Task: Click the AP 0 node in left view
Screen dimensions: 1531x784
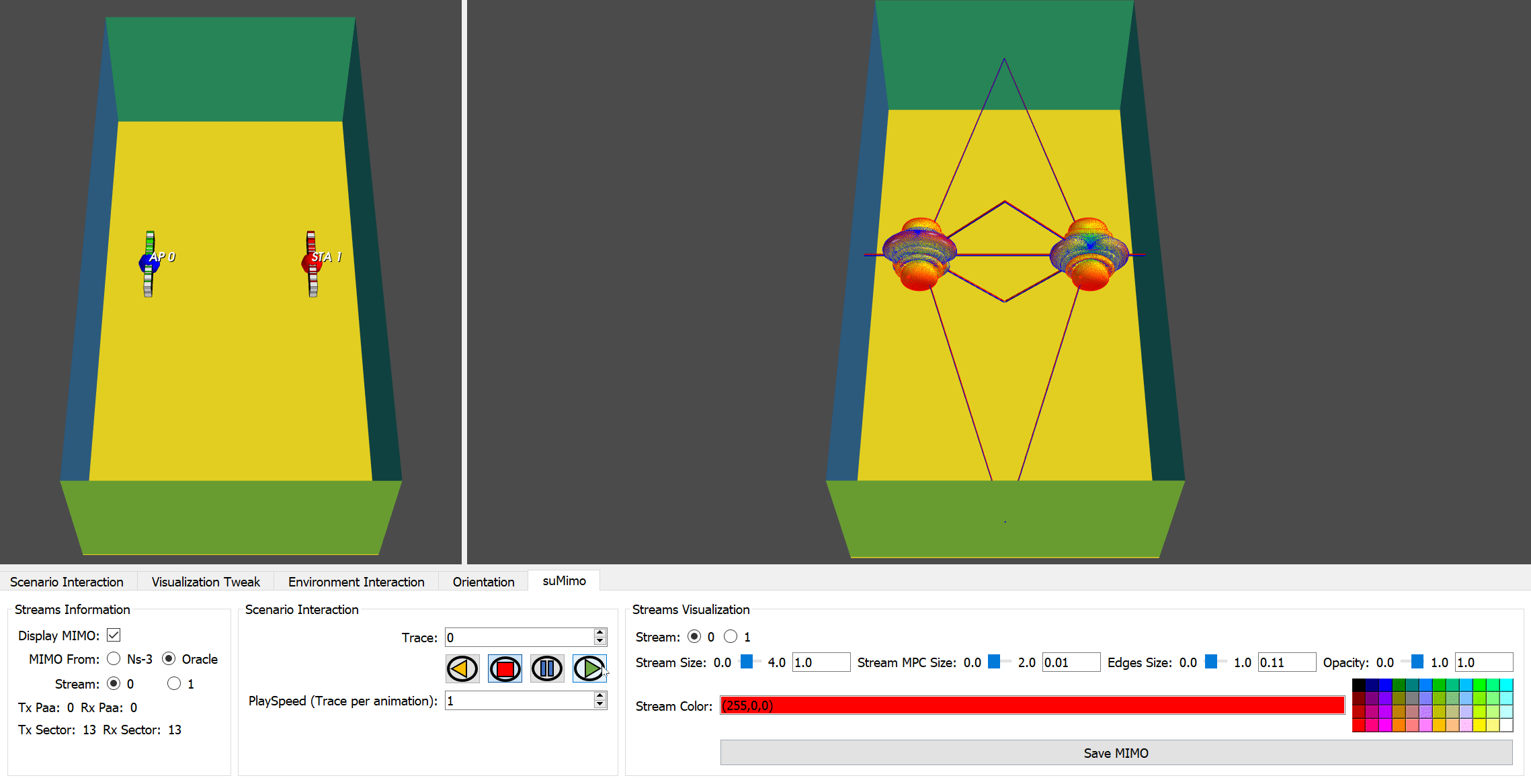Action: pyautogui.click(x=149, y=263)
